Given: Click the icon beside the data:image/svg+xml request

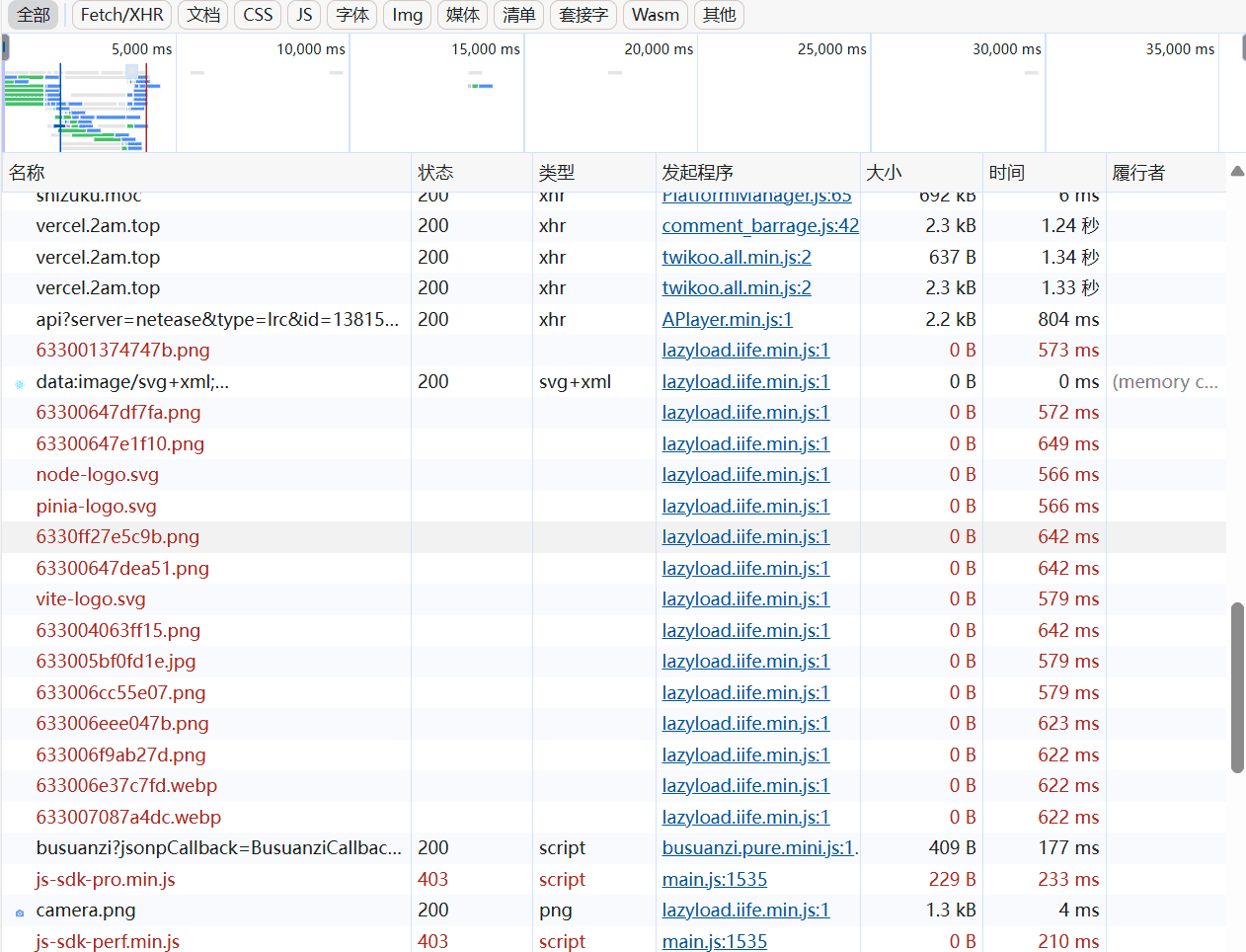Looking at the screenshot, I should tap(20, 383).
